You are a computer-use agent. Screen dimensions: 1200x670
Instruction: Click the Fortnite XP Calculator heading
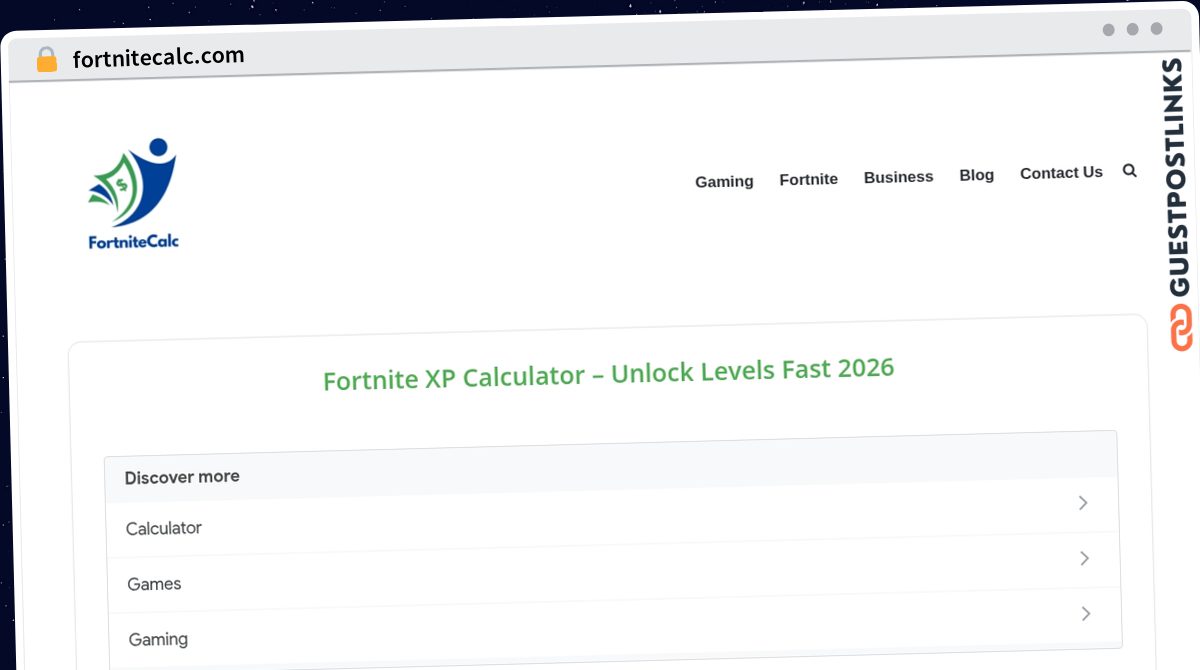click(608, 374)
